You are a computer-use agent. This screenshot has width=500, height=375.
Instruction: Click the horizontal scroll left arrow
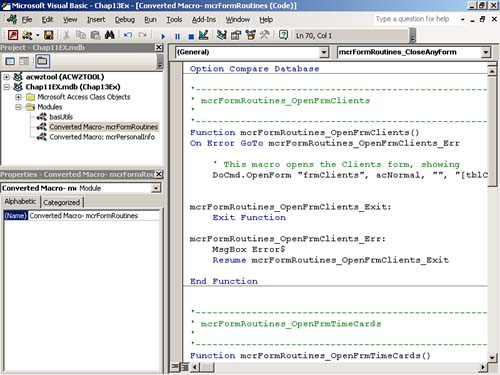(x=195, y=367)
